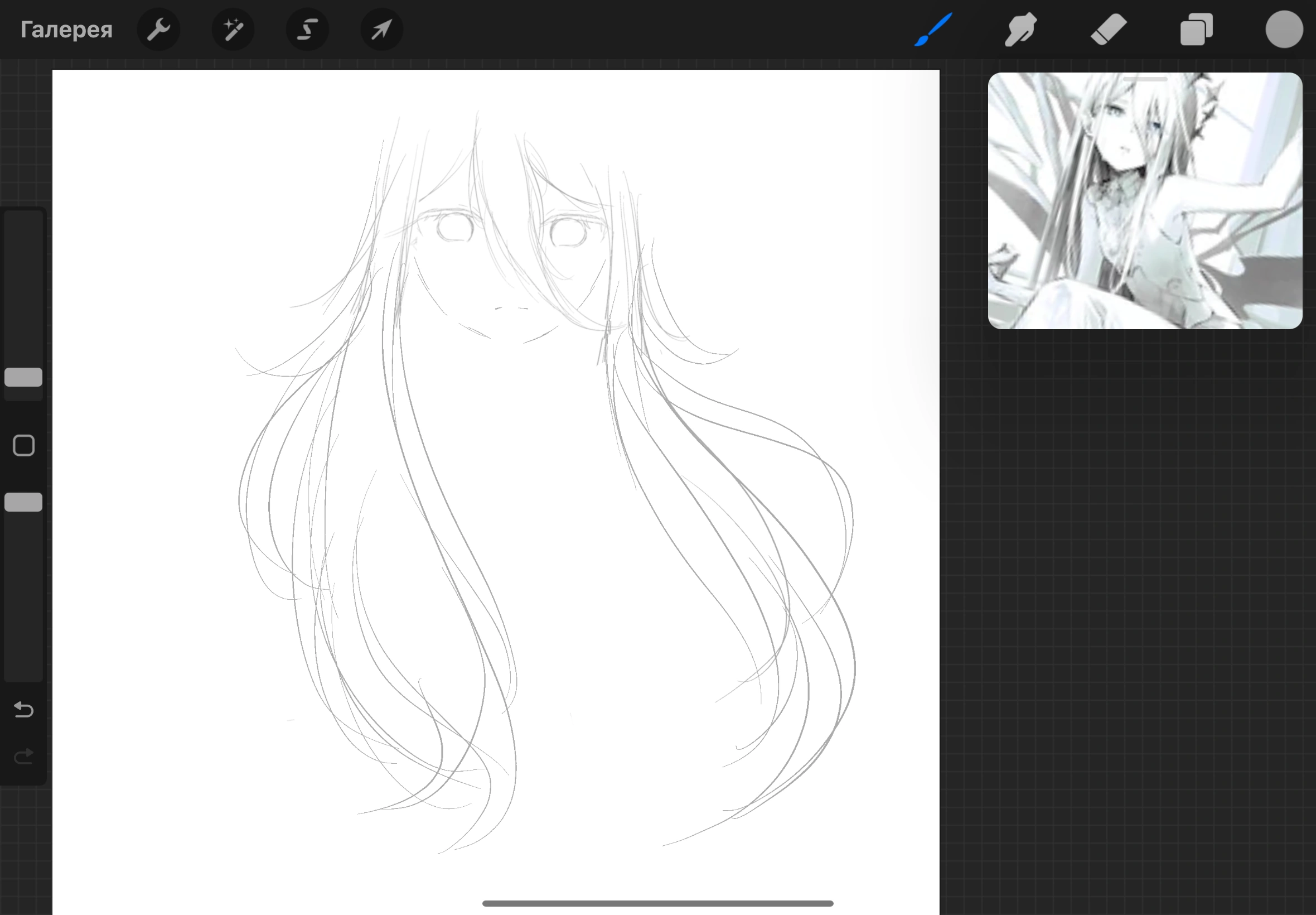The width and height of the screenshot is (1316, 915).
Task: Activate the Transform arrow tool
Action: click(x=381, y=29)
